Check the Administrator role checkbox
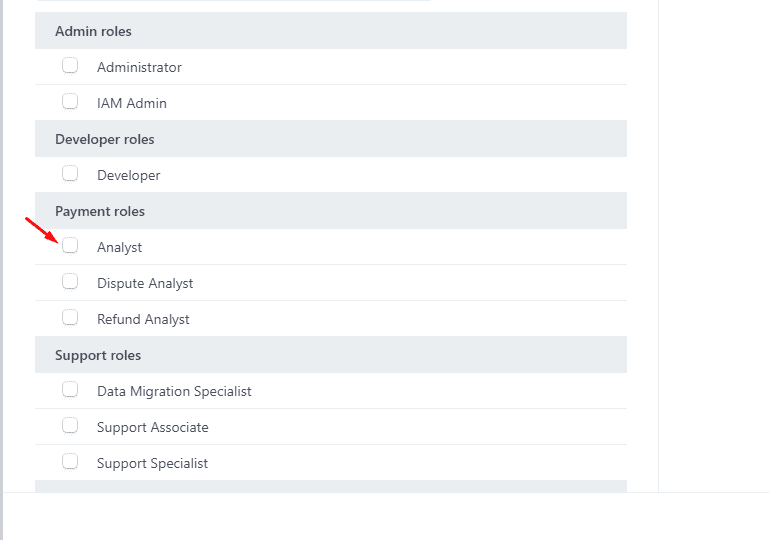769x540 pixels. tap(70, 66)
